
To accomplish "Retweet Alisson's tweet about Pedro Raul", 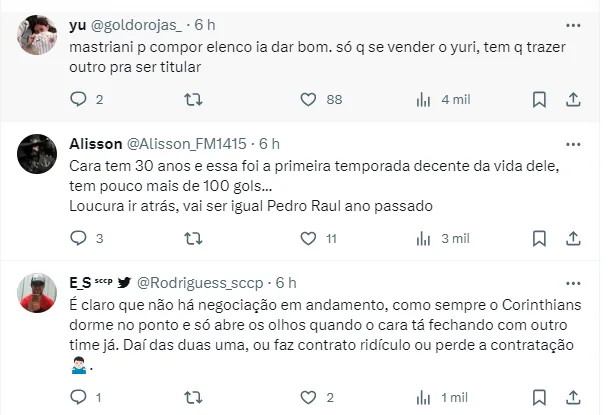I will (x=194, y=238).
